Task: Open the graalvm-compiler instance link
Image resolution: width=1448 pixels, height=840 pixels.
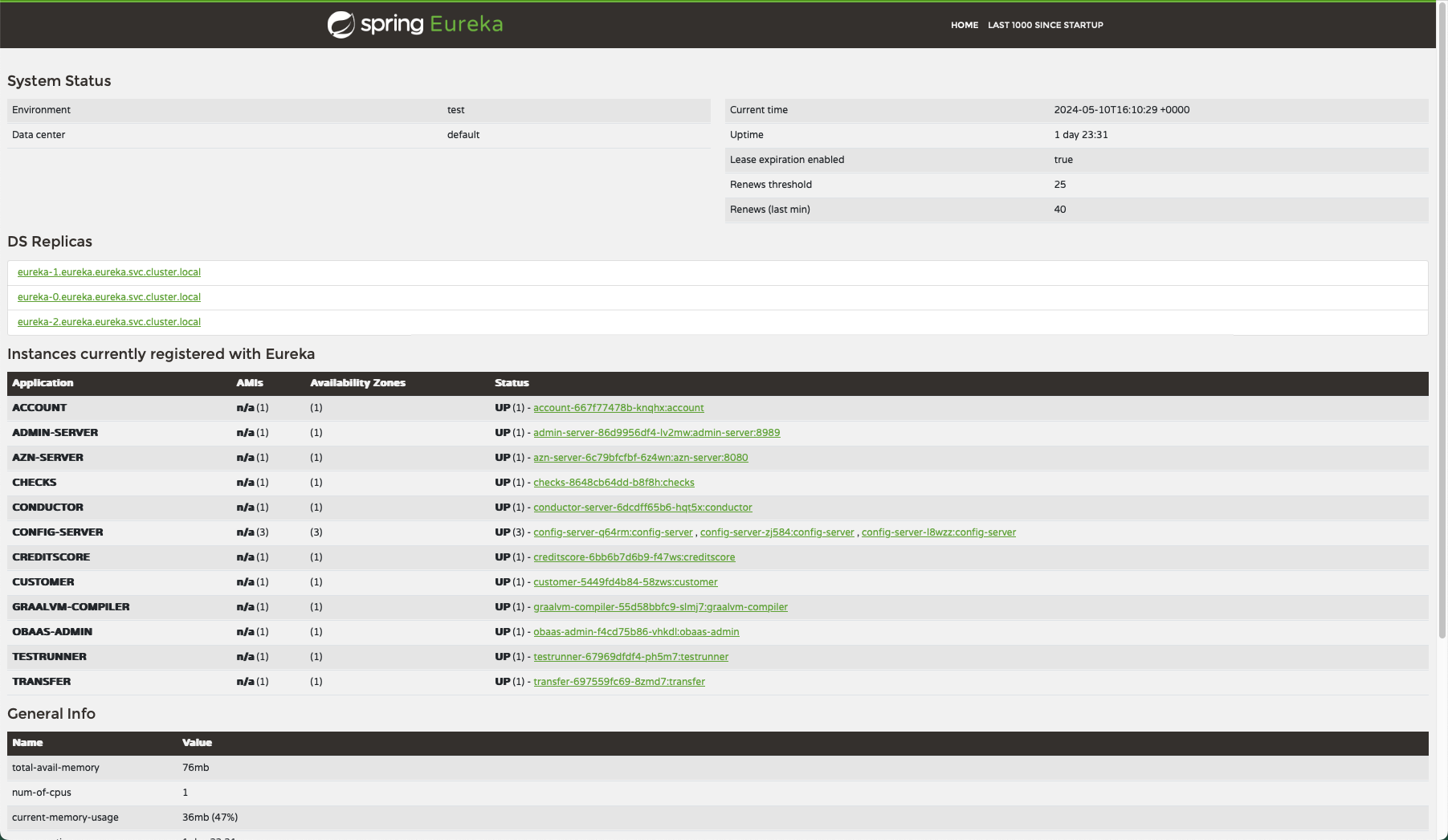Action: click(660, 607)
